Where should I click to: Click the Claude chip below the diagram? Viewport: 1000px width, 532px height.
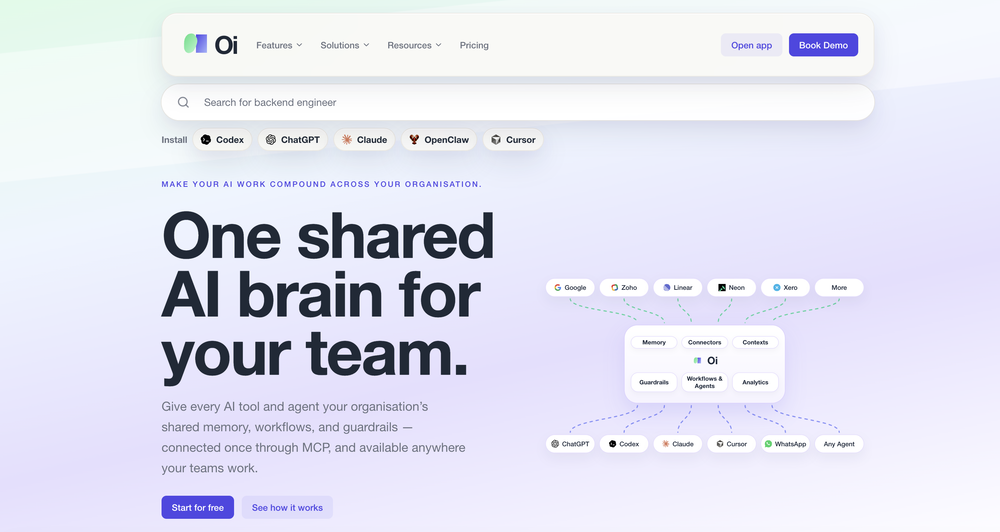(x=677, y=444)
